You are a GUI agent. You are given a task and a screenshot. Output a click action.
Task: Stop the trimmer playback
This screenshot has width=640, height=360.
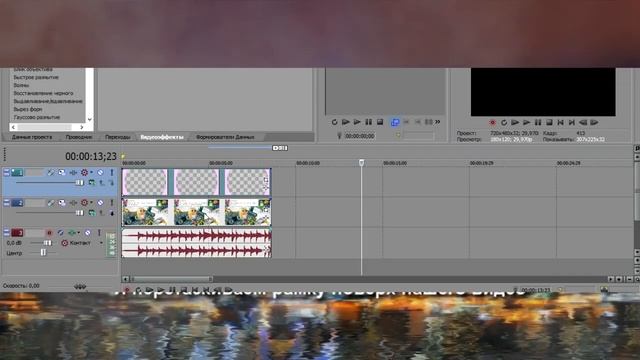click(x=380, y=122)
